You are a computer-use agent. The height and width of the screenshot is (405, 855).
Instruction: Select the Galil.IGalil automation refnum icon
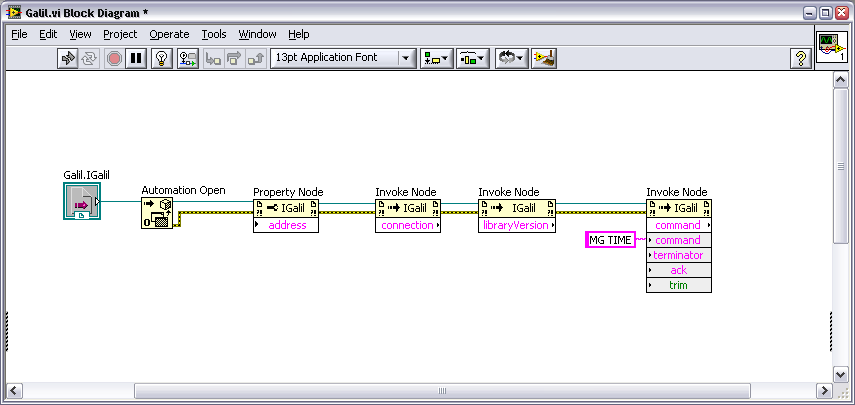click(x=82, y=201)
